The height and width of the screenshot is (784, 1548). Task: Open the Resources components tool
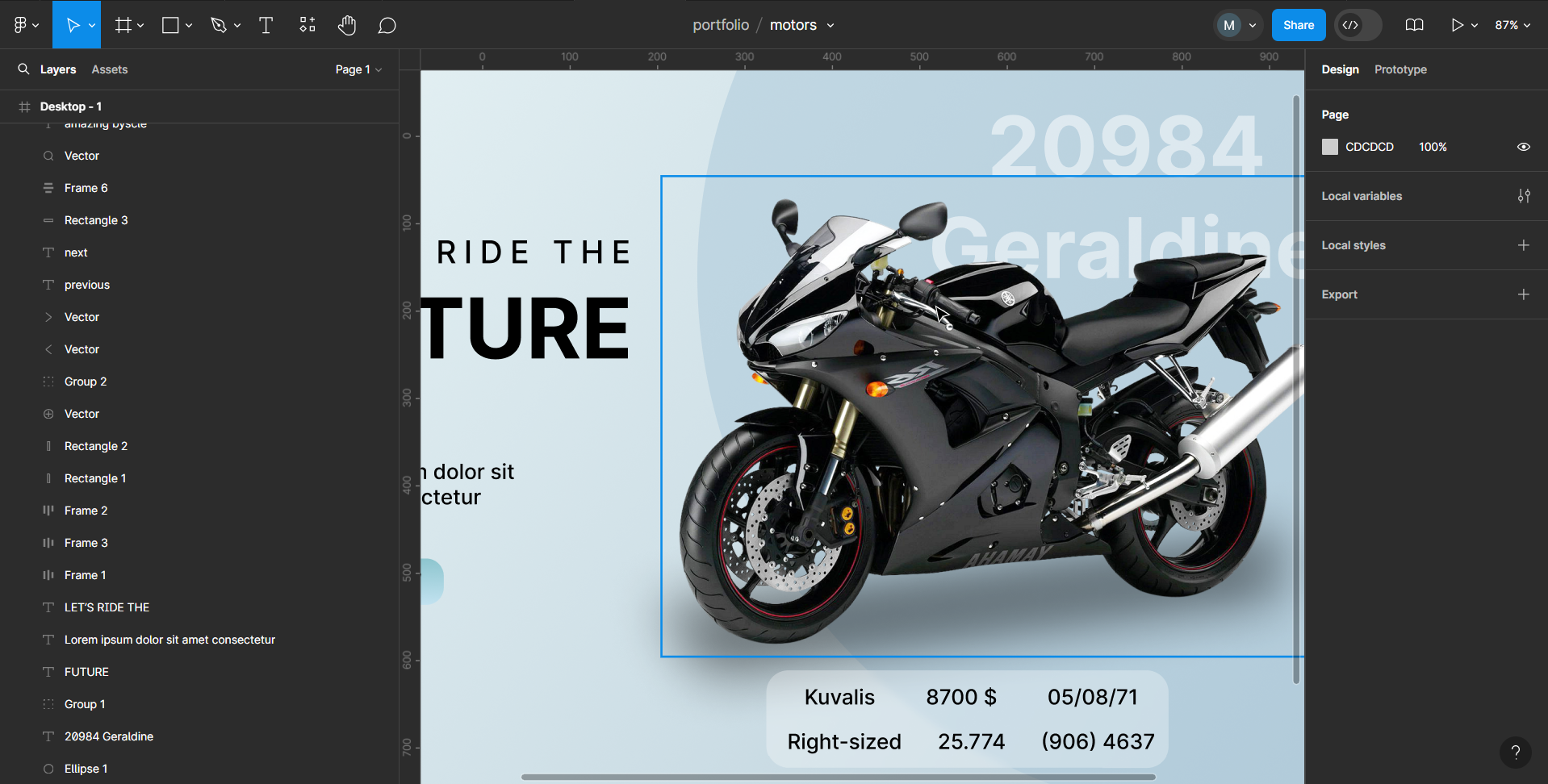[x=308, y=25]
